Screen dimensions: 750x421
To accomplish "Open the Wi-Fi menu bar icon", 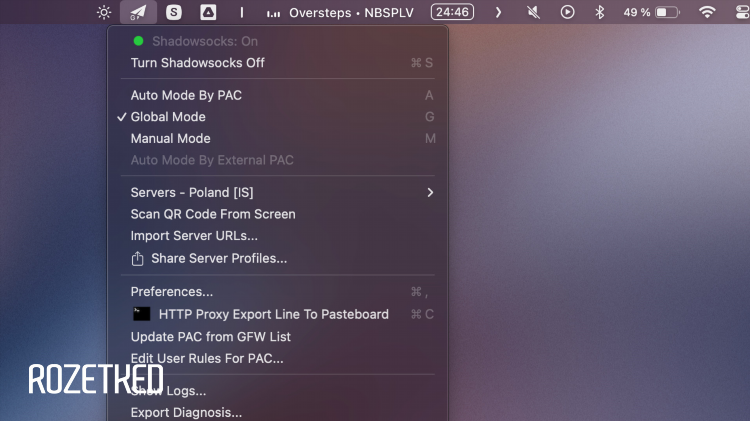I will (707, 12).
